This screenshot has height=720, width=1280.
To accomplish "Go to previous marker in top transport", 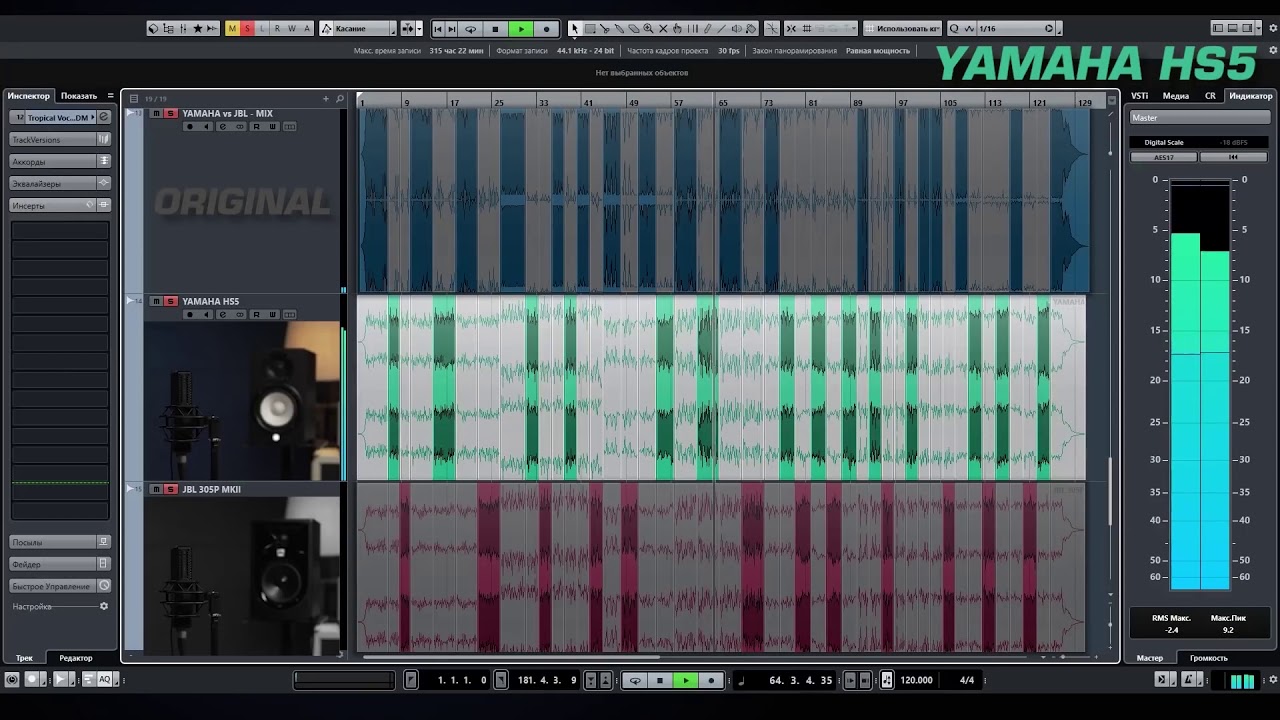I will point(438,29).
